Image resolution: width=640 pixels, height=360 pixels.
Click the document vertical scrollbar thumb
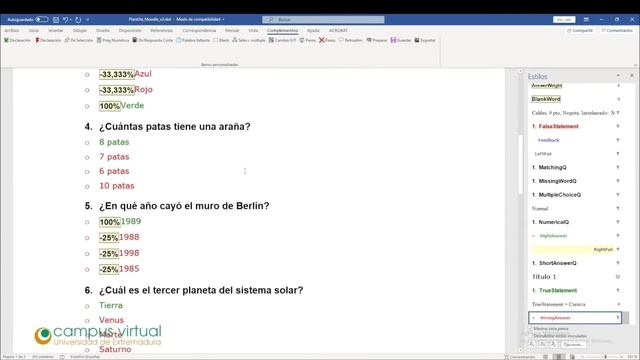(x=520, y=164)
